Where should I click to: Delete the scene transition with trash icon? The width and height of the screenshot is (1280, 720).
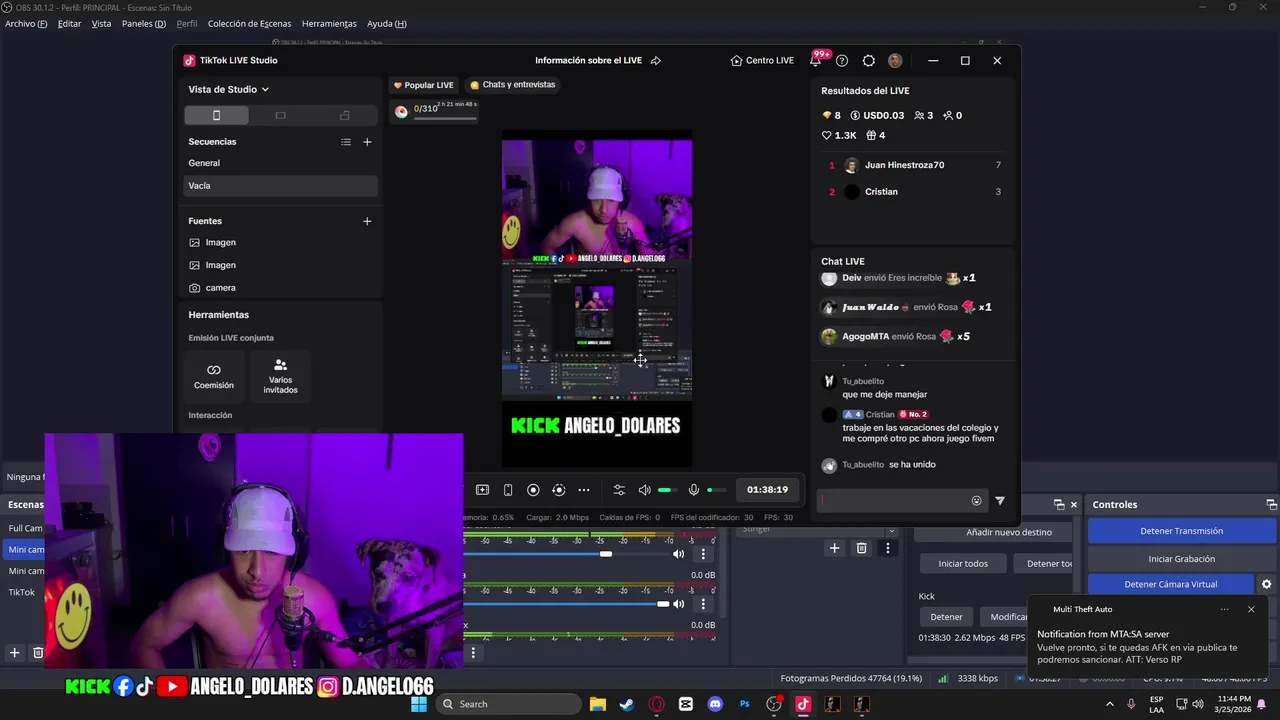[861, 548]
